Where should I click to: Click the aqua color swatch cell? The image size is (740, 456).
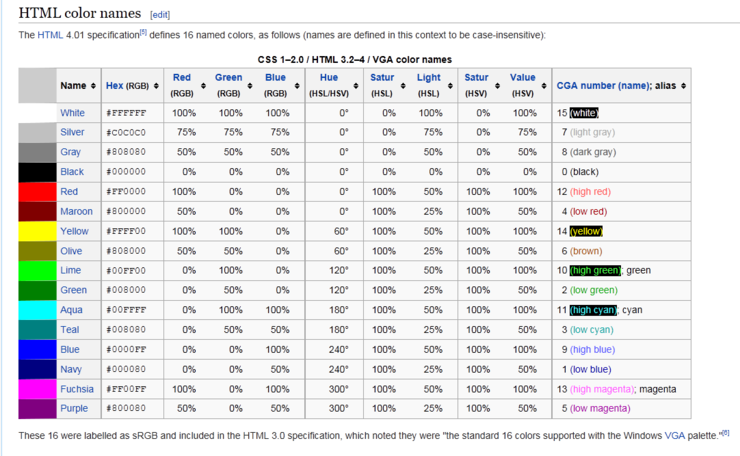pos(37,310)
